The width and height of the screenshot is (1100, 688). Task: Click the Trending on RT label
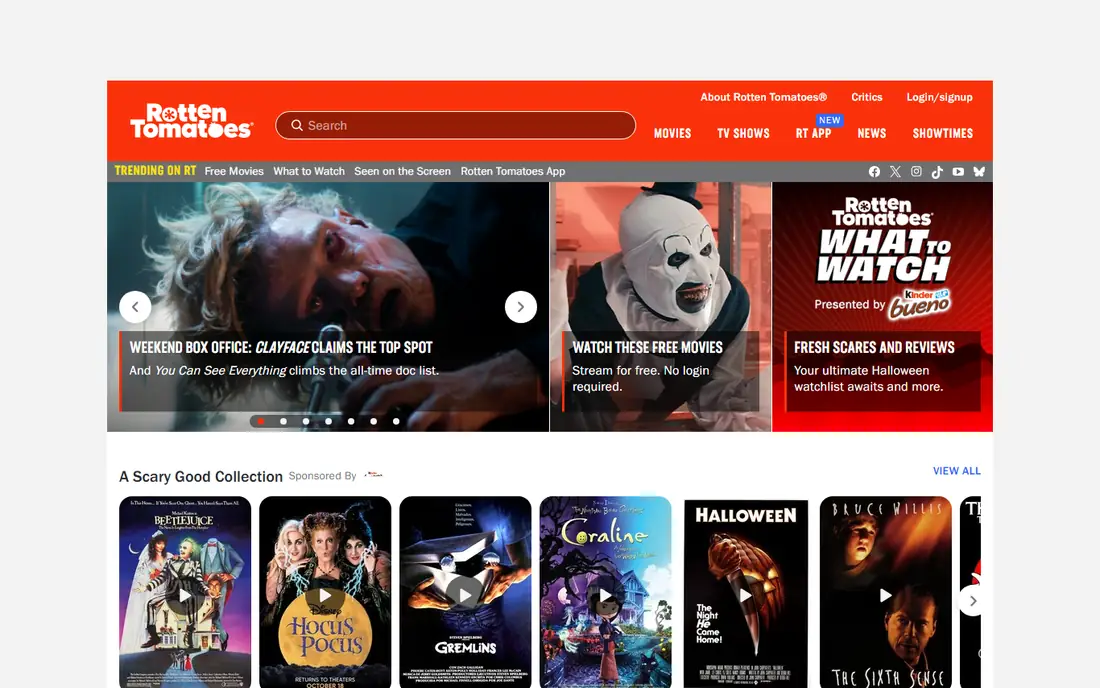point(155,170)
